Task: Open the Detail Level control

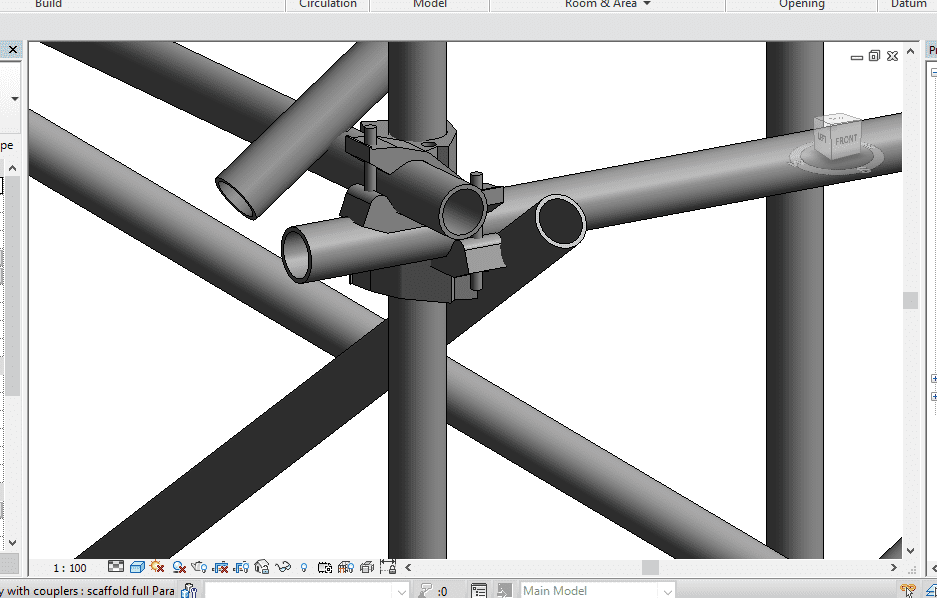Action: click(116, 568)
